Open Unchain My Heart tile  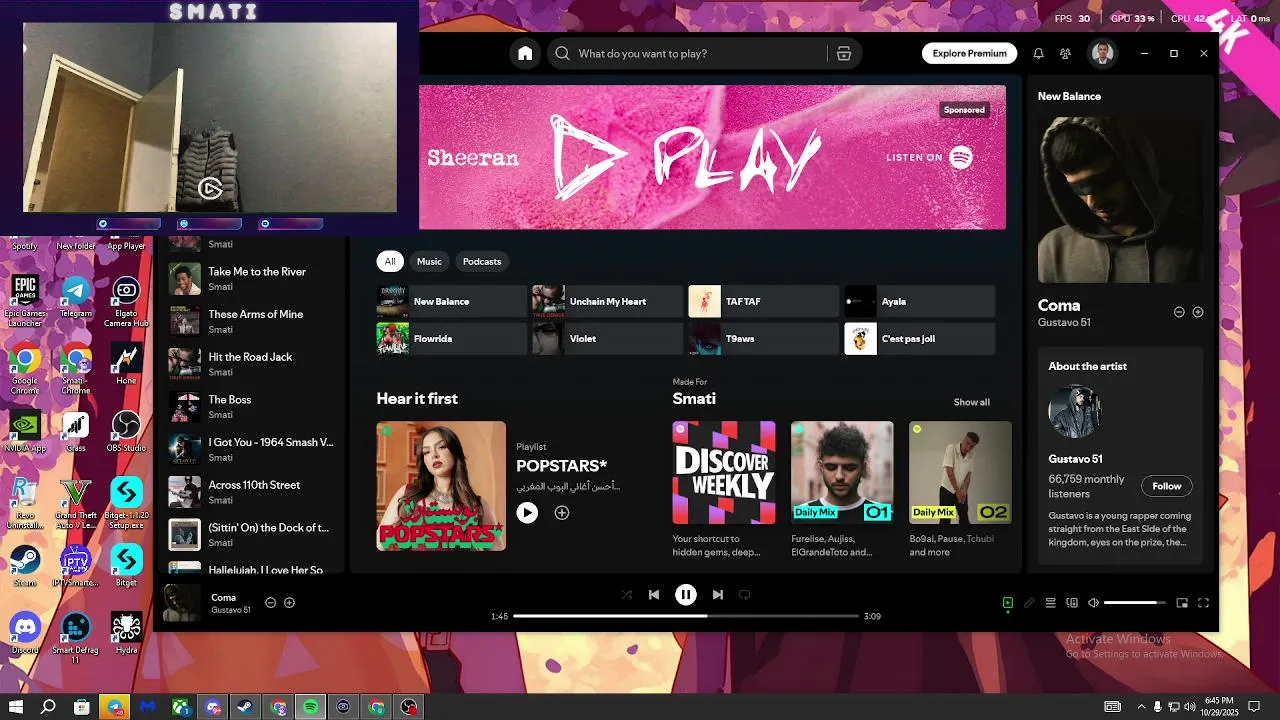tap(607, 301)
